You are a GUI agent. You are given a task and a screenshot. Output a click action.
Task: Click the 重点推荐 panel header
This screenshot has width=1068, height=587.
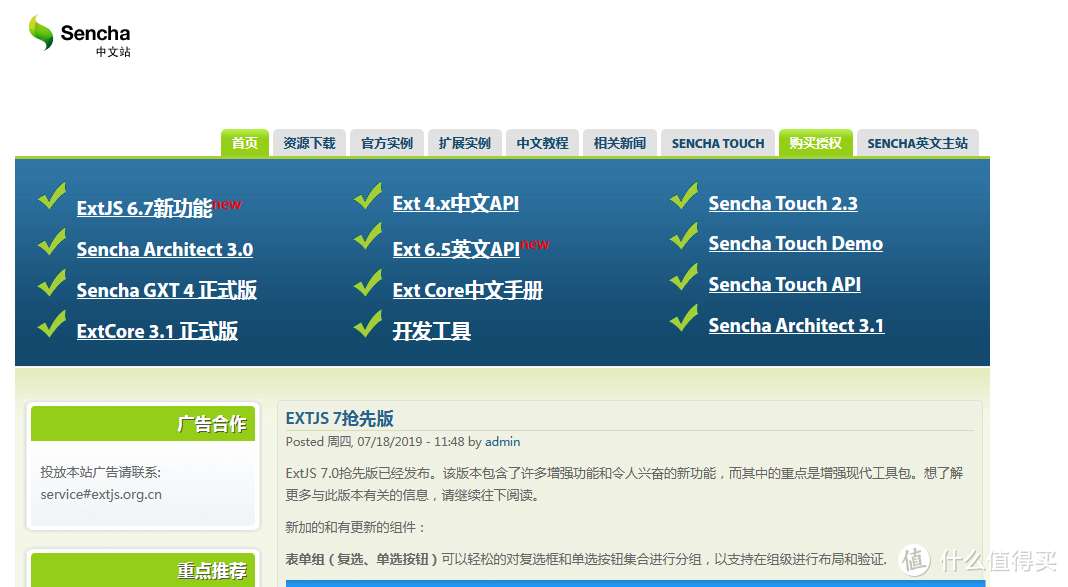143,570
